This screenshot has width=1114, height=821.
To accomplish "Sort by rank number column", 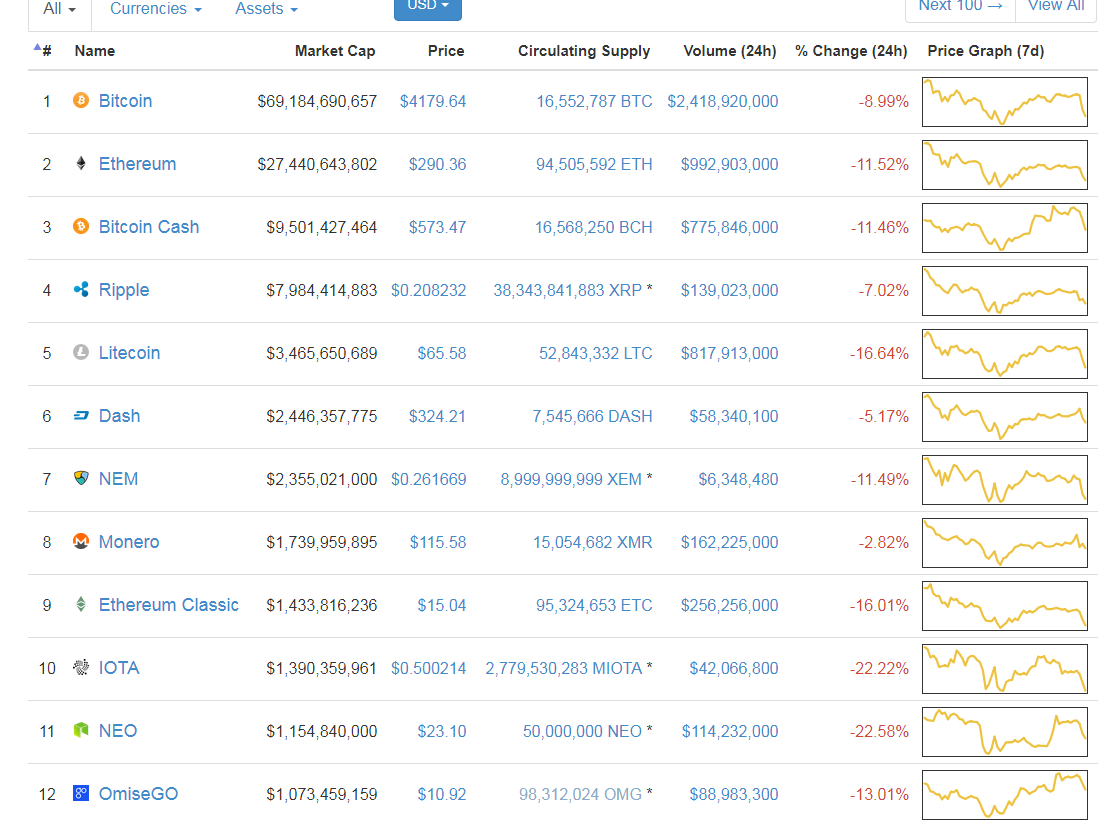I will (x=43, y=50).
